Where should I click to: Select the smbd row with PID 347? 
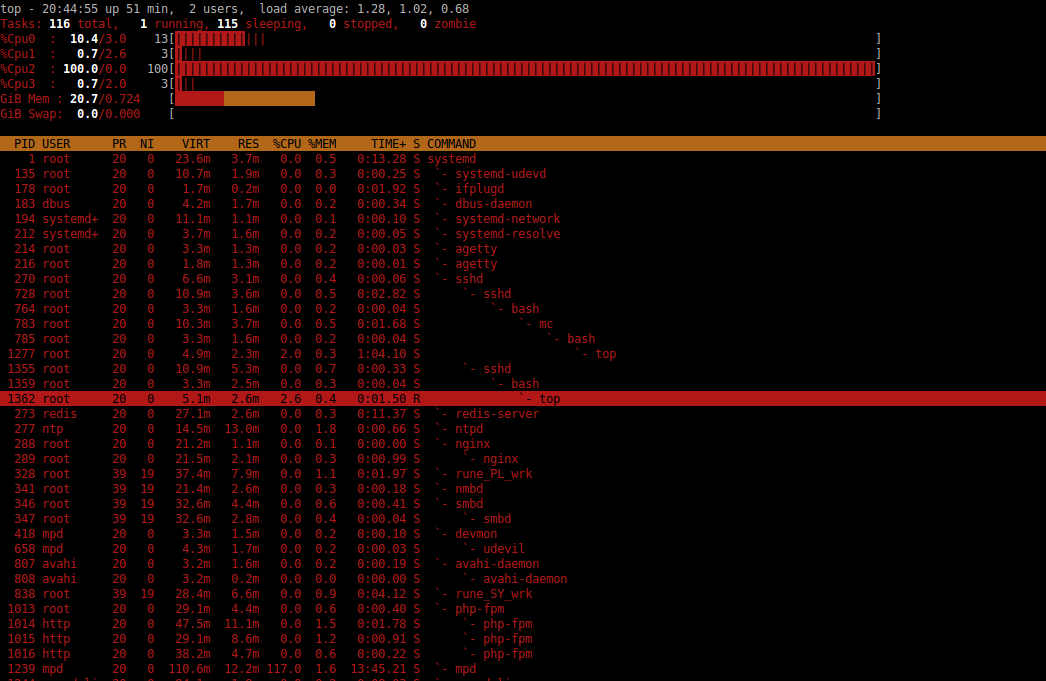tap(523, 519)
